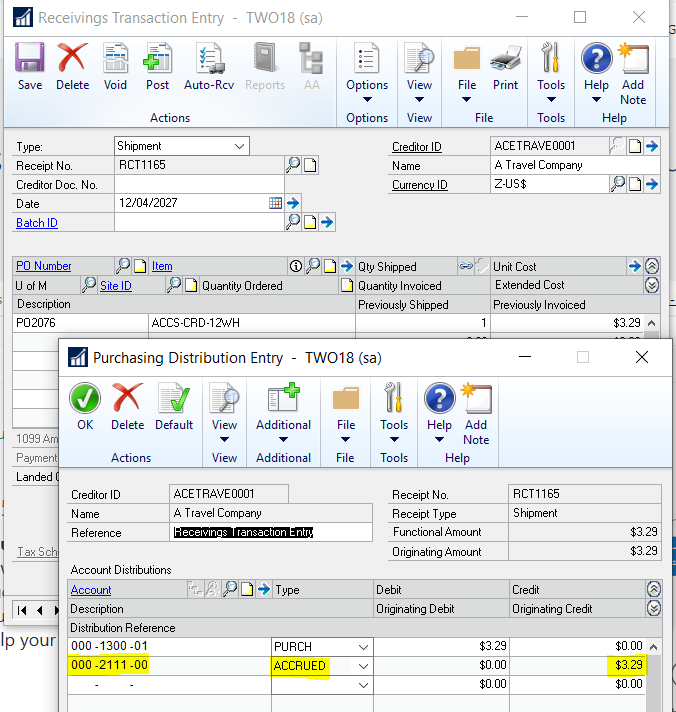The width and height of the screenshot is (676, 712).
Task: Select the 000-2111-00 account row
Action: click(110, 666)
